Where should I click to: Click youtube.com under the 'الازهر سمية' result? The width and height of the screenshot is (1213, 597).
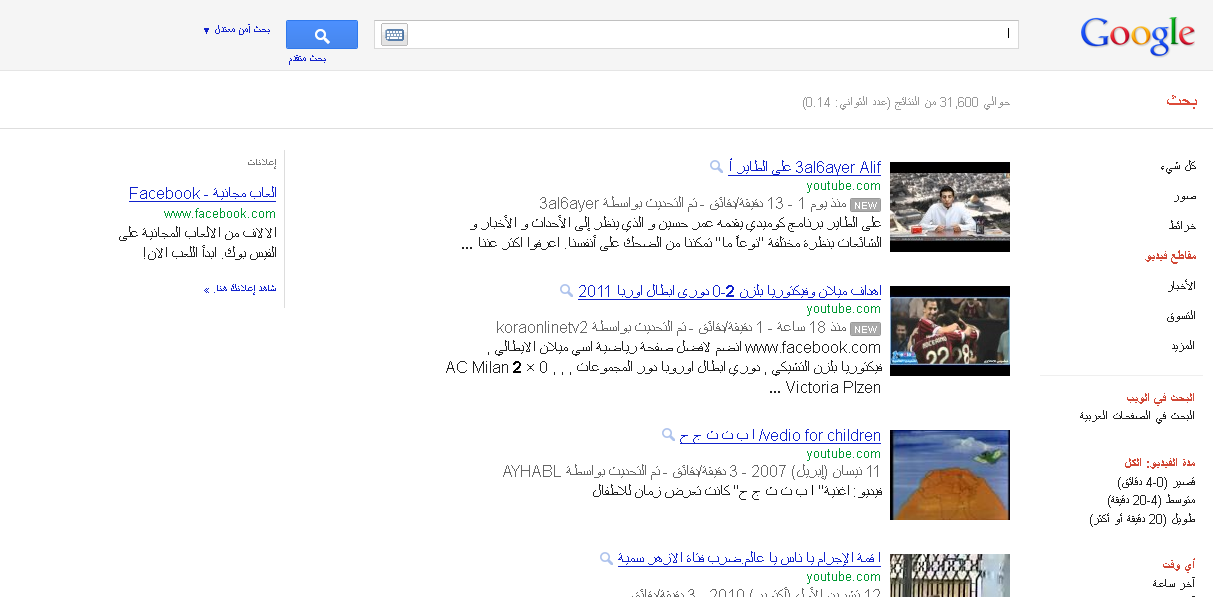click(844, 577)
